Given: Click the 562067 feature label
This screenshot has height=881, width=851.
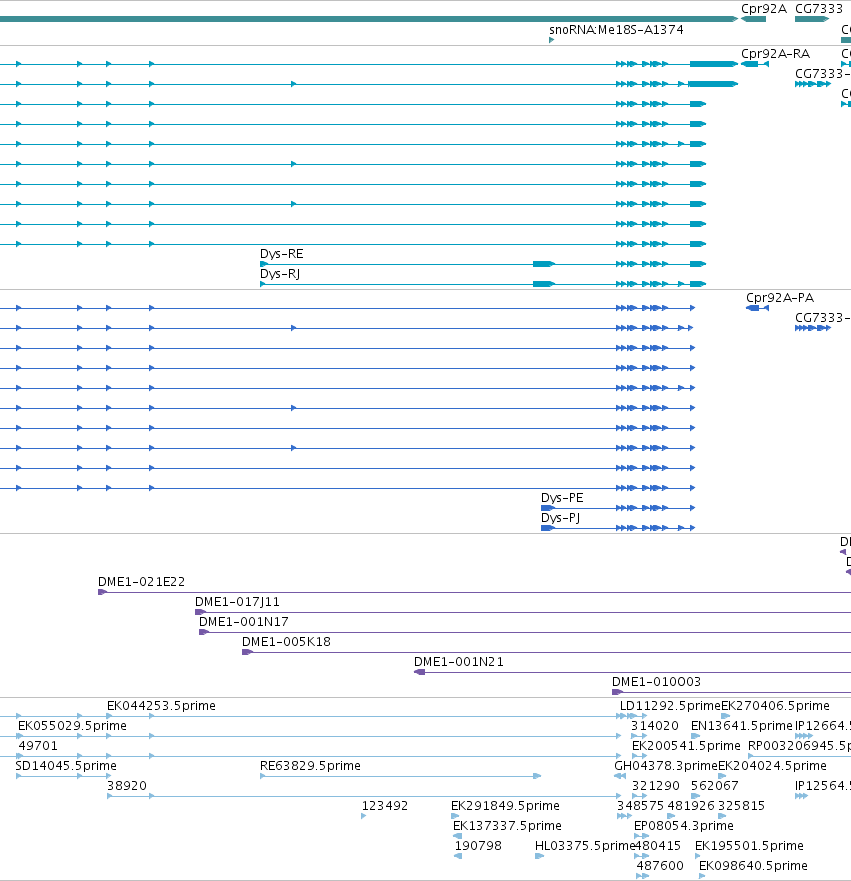Looking at the screenshot, I should 715,785.
